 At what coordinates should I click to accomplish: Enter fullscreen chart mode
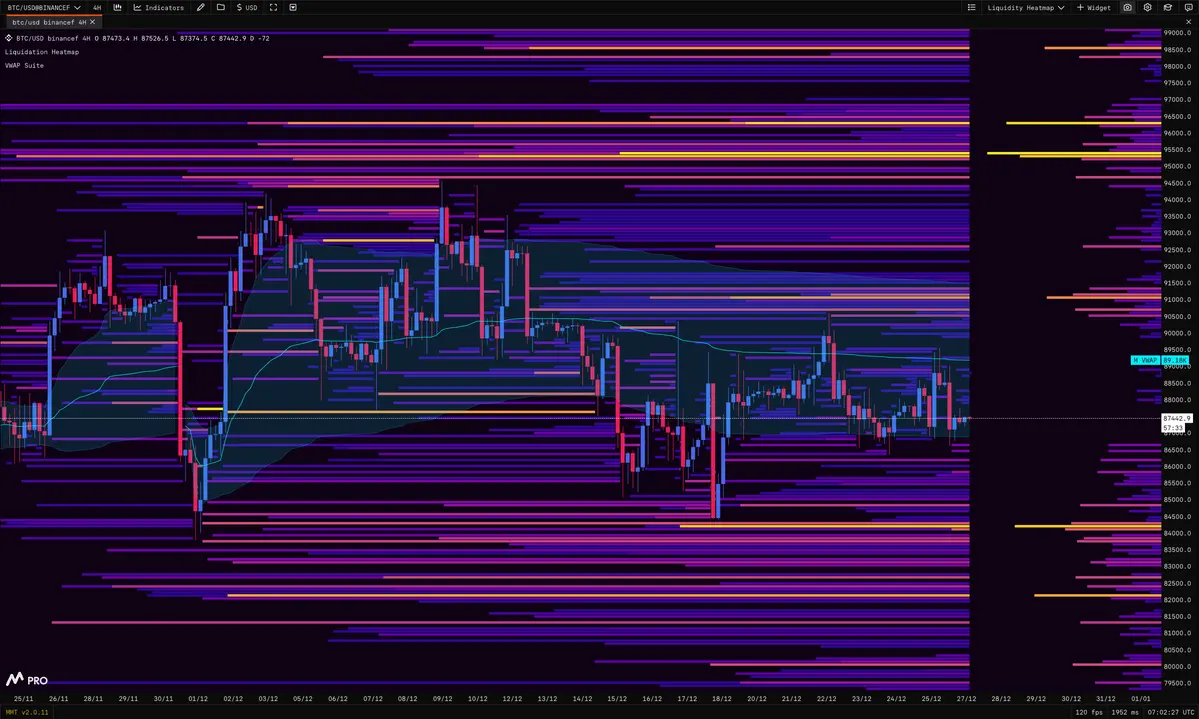click(273, 8)
